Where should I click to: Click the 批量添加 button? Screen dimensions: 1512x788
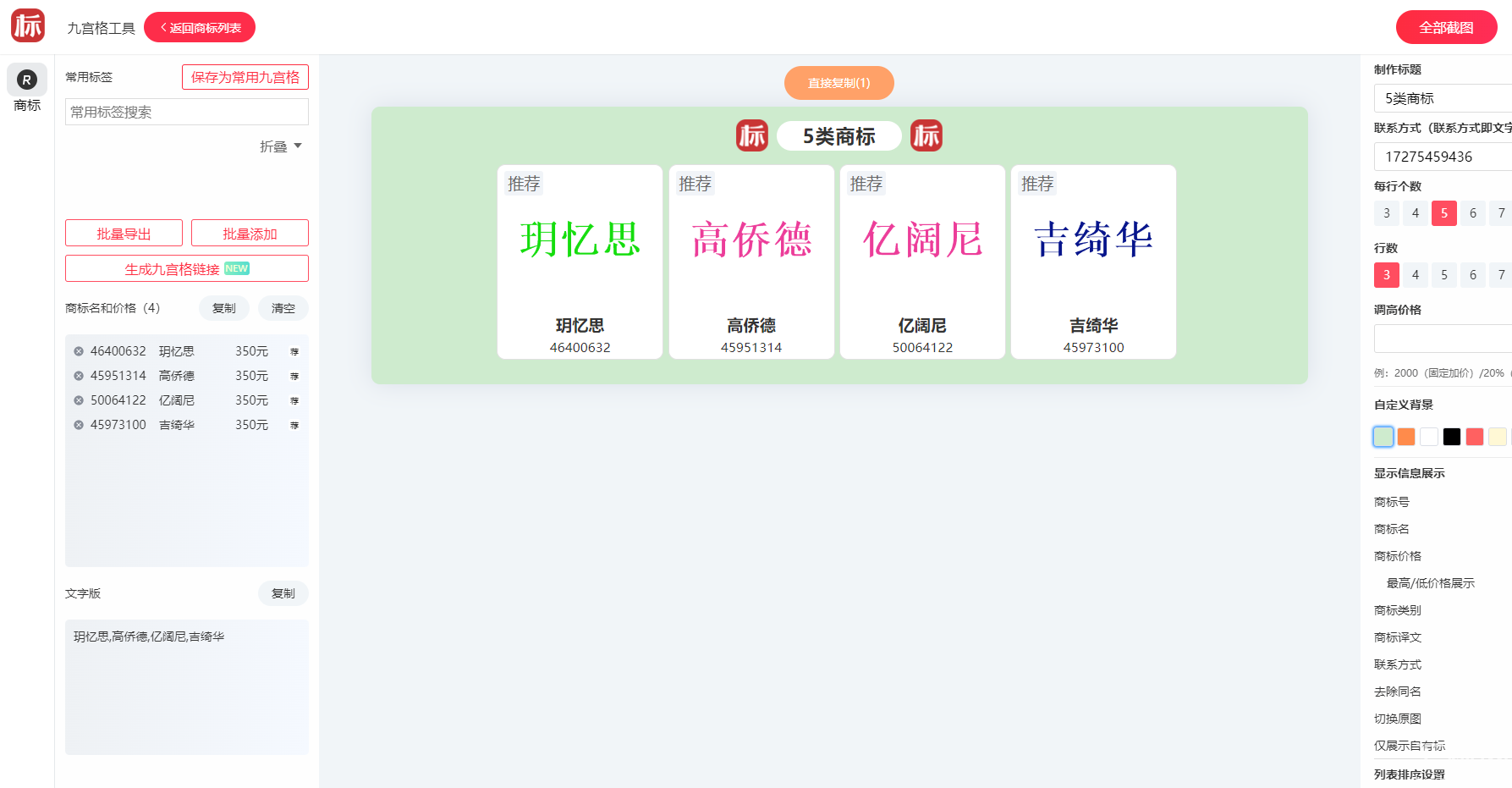250,234
